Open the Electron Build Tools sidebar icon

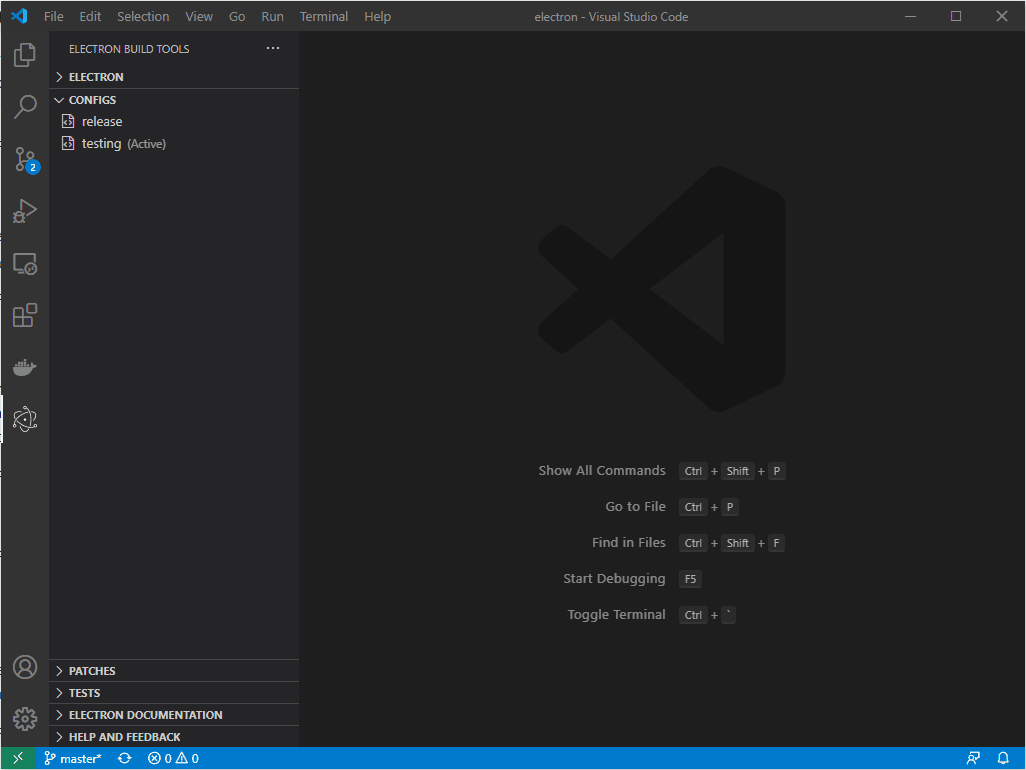[x=24, y=419]
